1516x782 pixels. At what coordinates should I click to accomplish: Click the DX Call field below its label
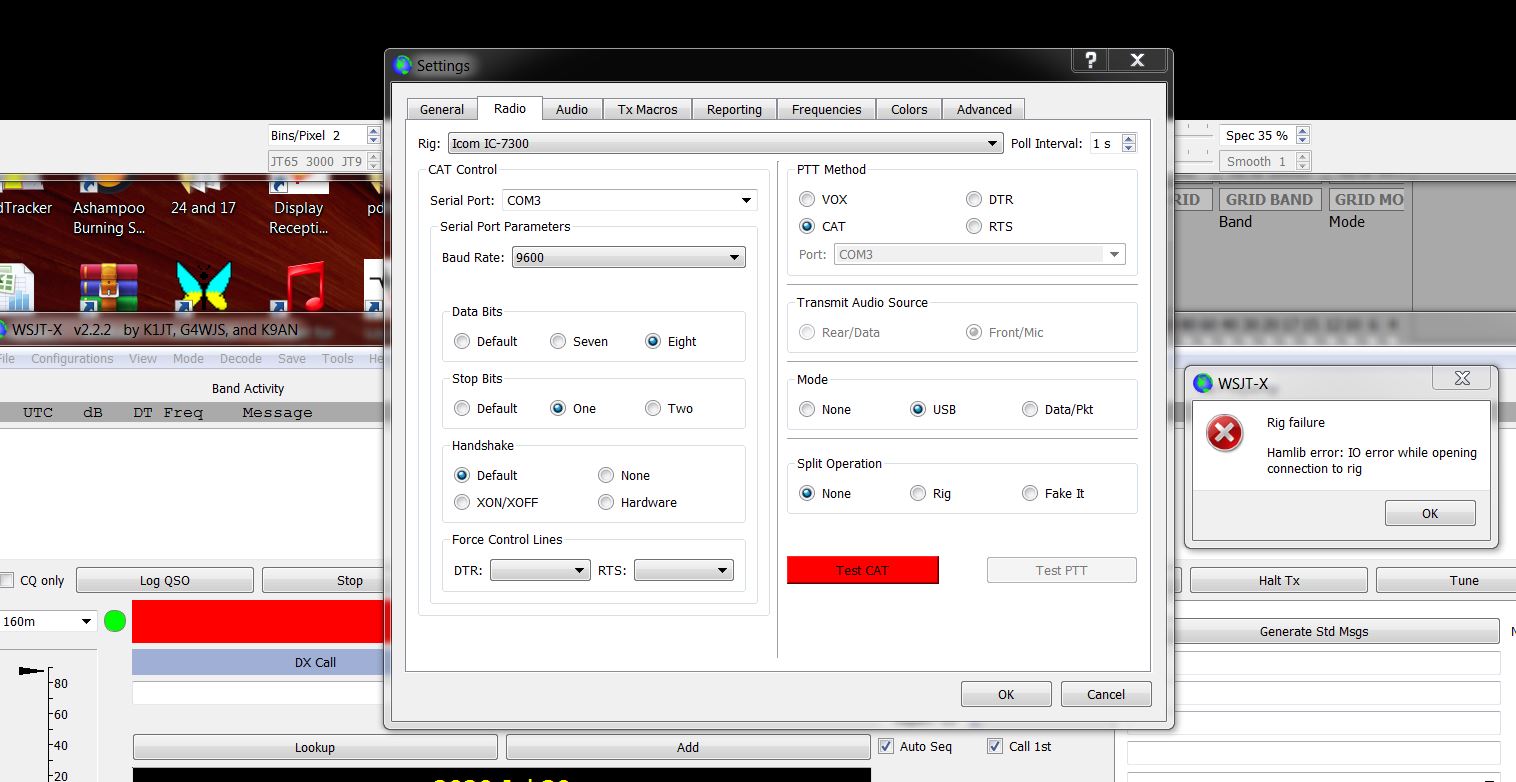[259, 693]
